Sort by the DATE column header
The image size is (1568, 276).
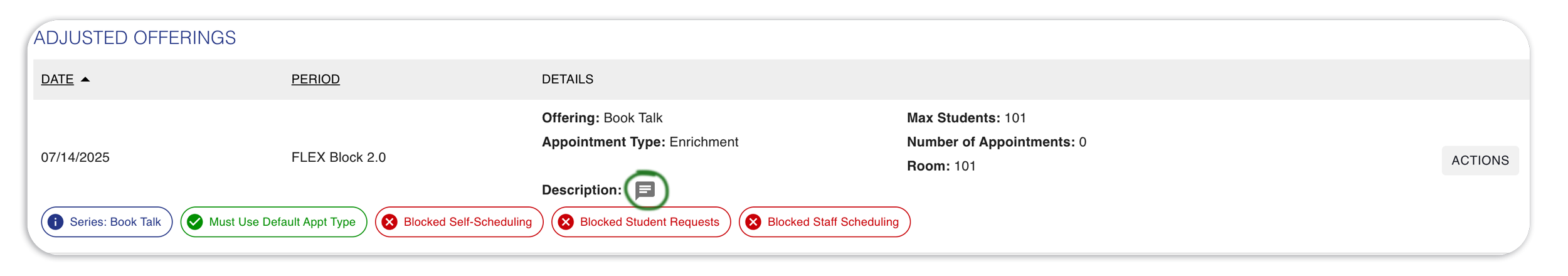(x=57, y=79)
